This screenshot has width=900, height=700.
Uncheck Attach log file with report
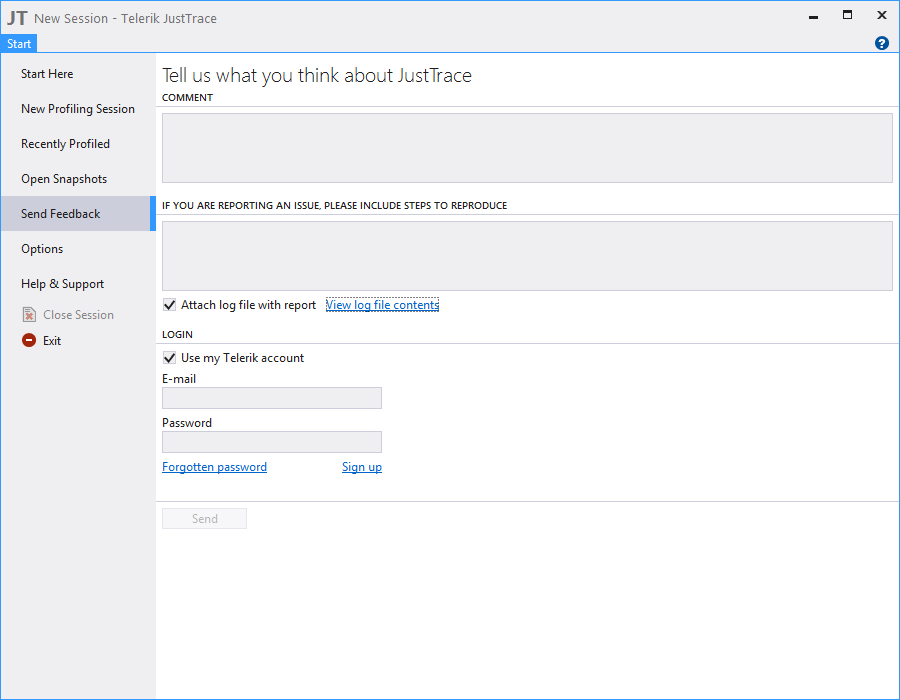pyautogui.click(x=169, y=305)
